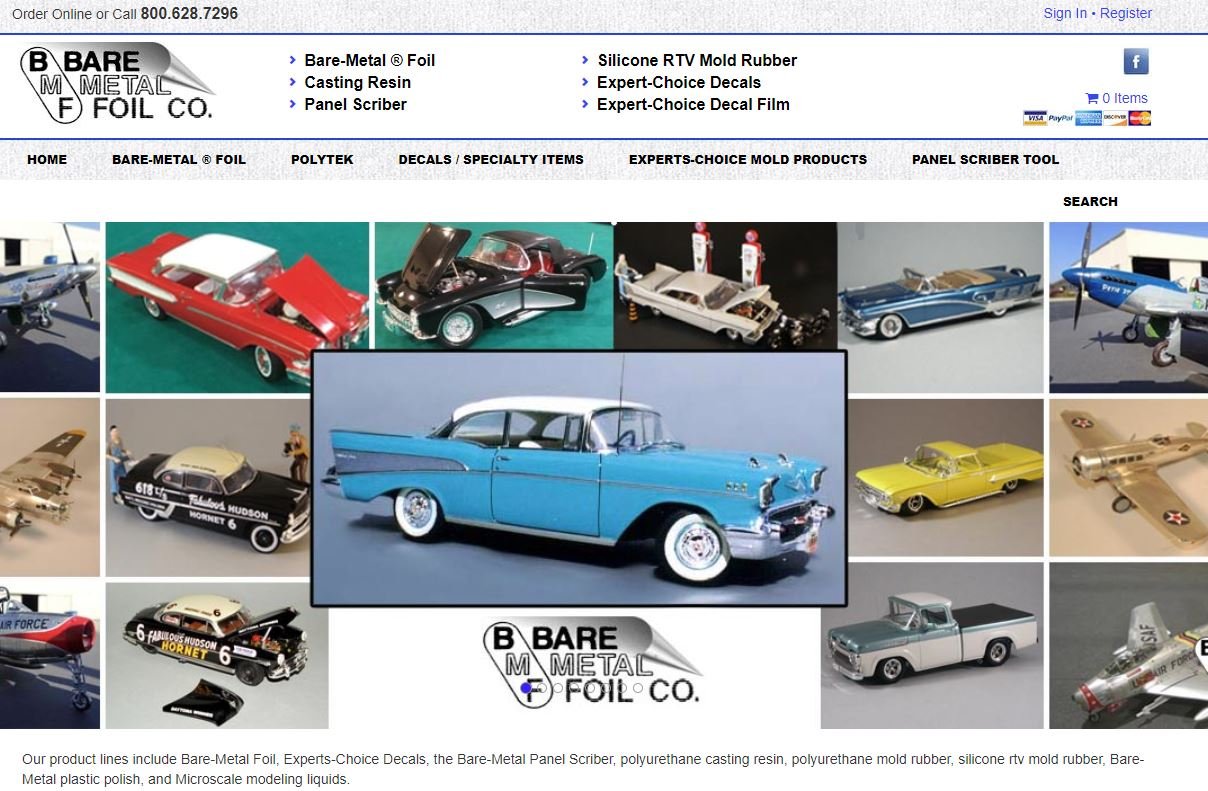Click the shopping cart icon
The image size is (1208, 791).
click(1092, 98)
